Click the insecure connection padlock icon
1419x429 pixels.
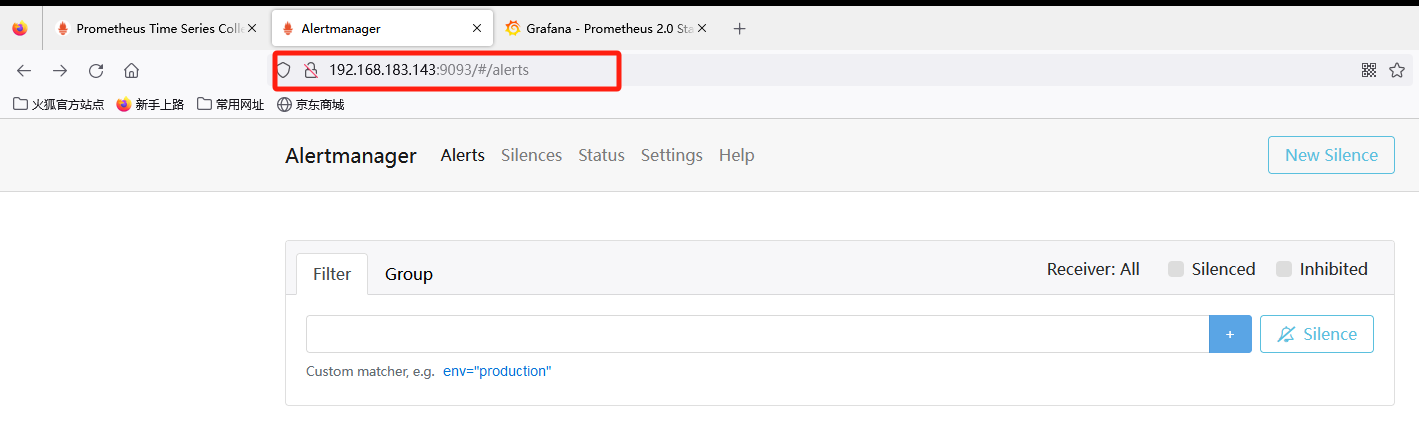pos(310,70)
